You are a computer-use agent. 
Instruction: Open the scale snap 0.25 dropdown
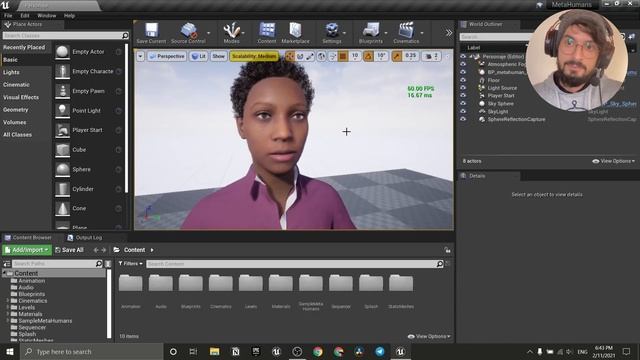(x=411, y=56)
